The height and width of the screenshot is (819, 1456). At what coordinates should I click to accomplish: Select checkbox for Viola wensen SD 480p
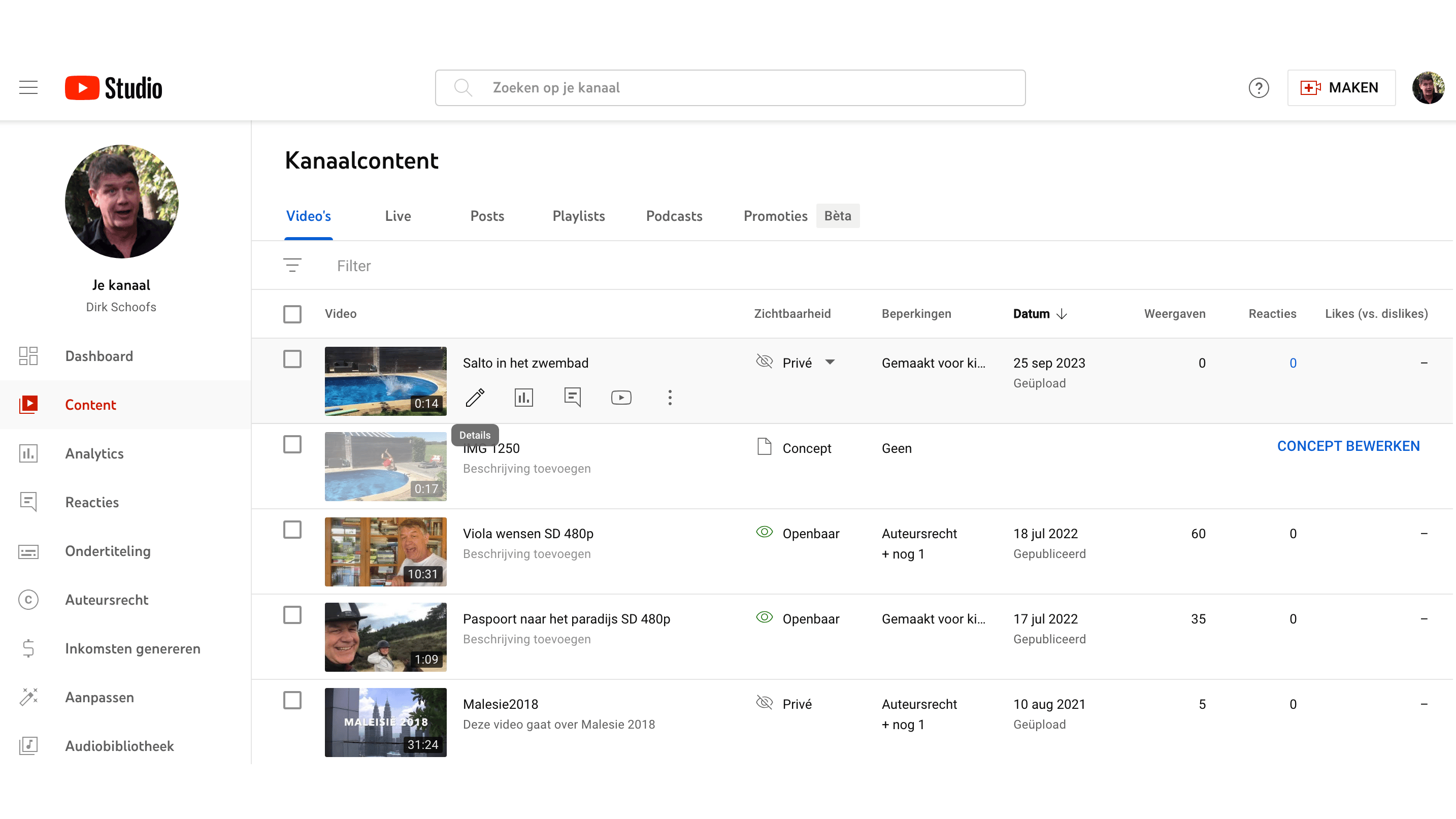click(292, 530)
